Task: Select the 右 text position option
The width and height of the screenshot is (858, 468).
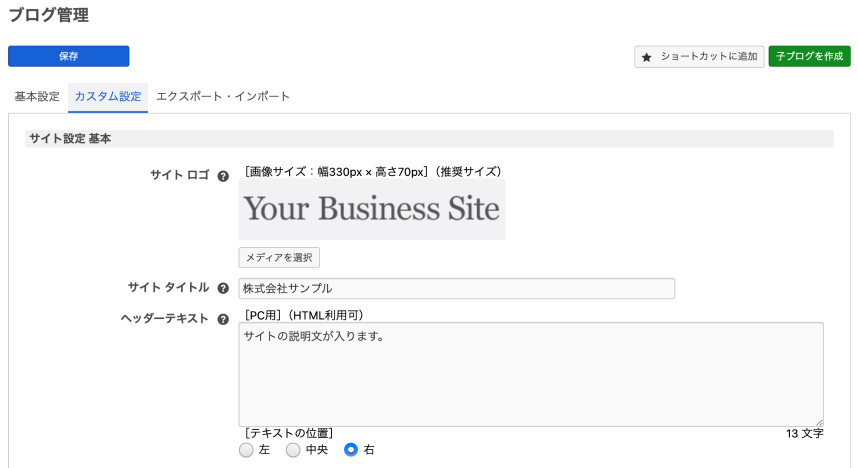Action: pos(351,450)
